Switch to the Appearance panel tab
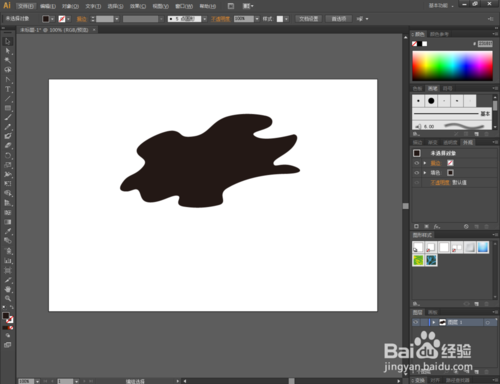The image size is (500, 384). (x=468, y=142)
